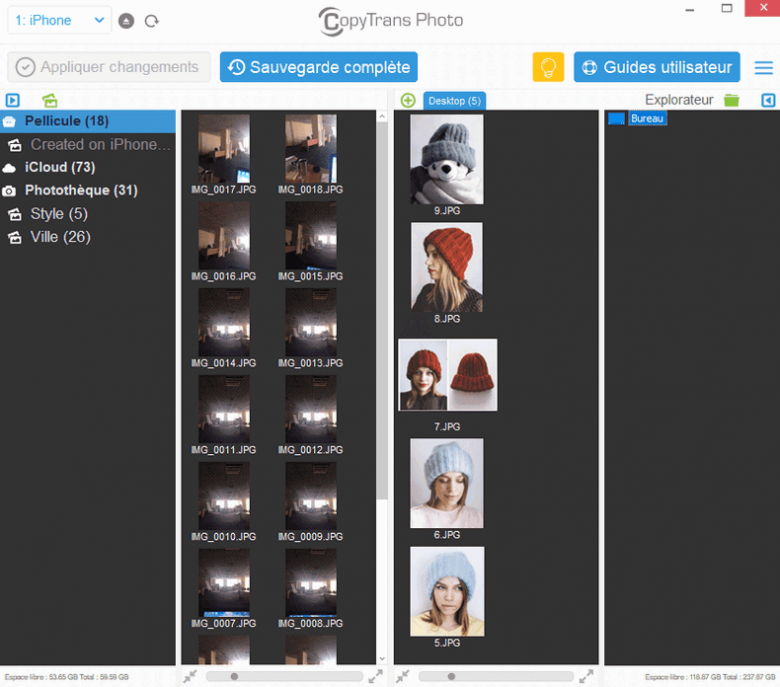Toggle the left album panel arrow
This screenshot has width=780, height=687.
pos(12,100)
